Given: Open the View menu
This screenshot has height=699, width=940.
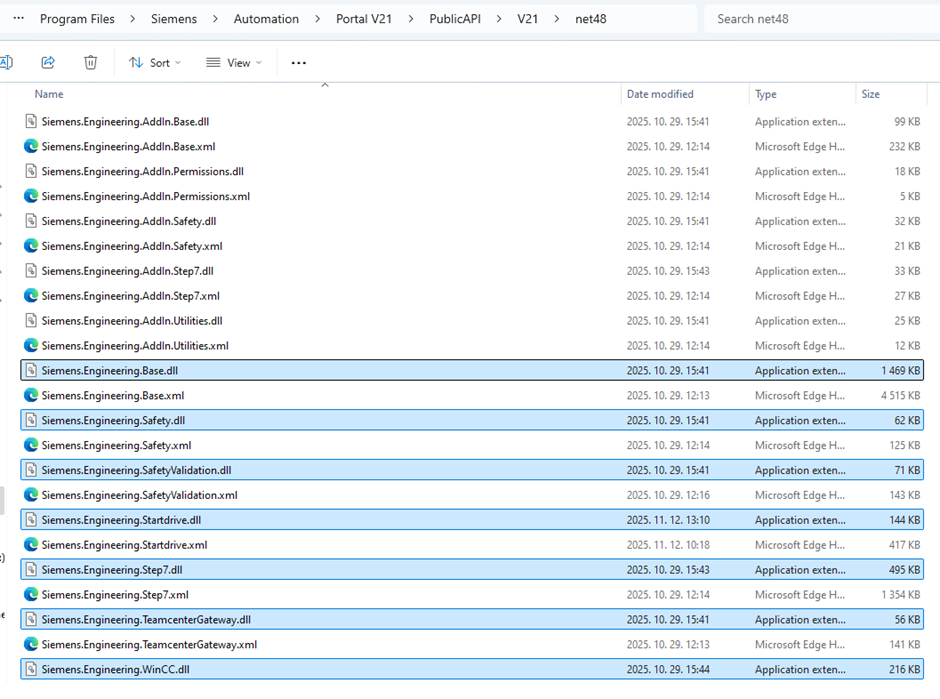Looking at the screenshot, I should [x=233, y=62].
